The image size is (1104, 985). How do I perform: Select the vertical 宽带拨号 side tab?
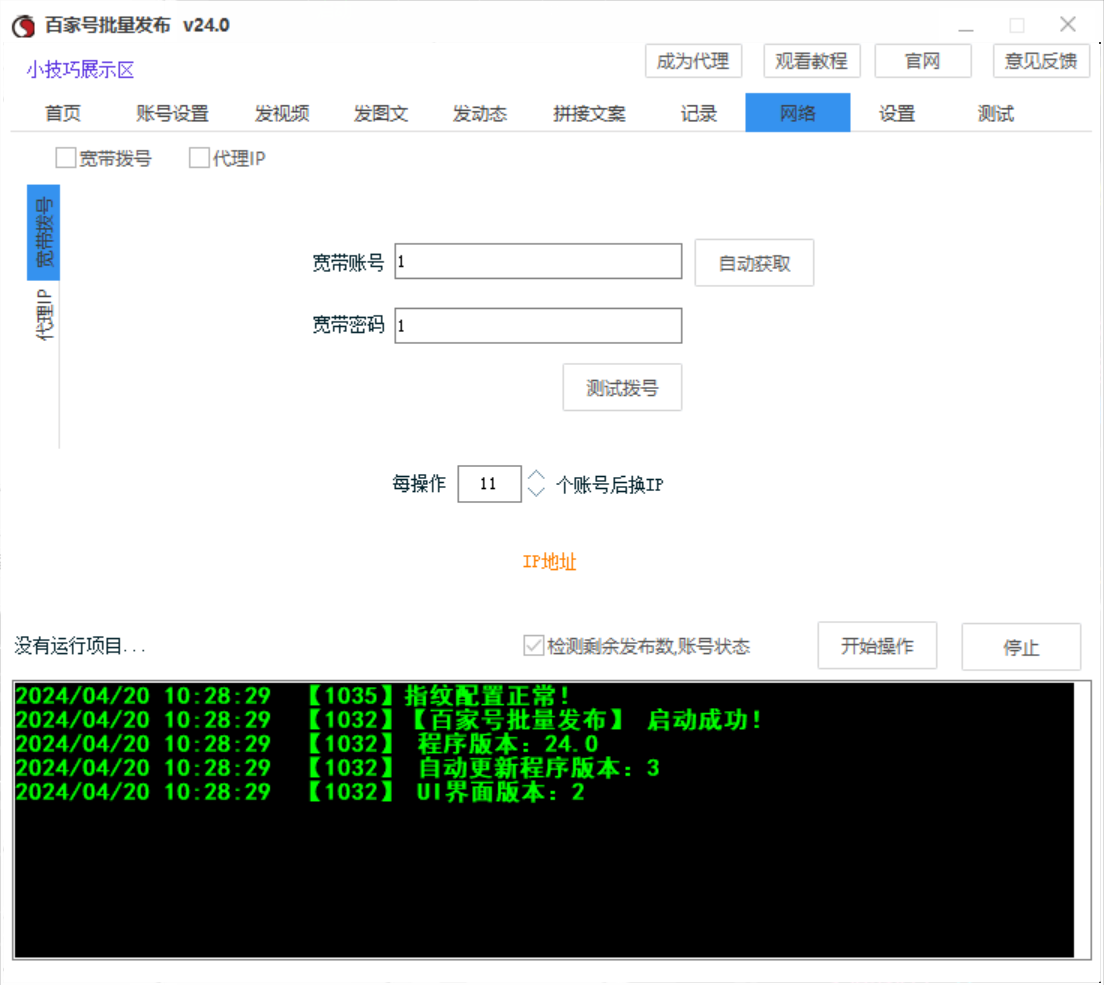click(44, 232)
